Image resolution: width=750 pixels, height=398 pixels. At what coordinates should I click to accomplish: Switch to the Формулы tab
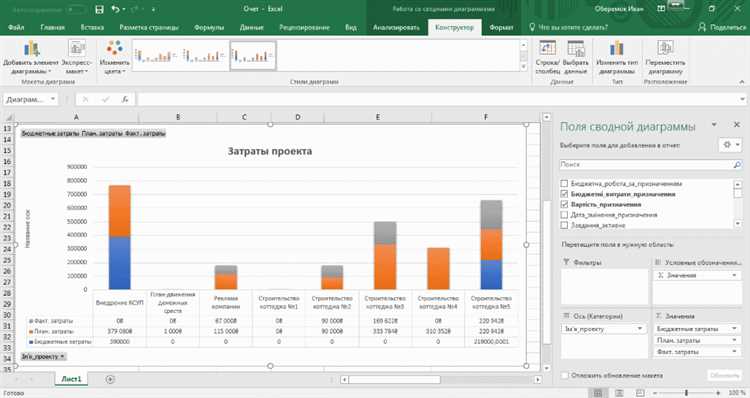pos(209,27)
